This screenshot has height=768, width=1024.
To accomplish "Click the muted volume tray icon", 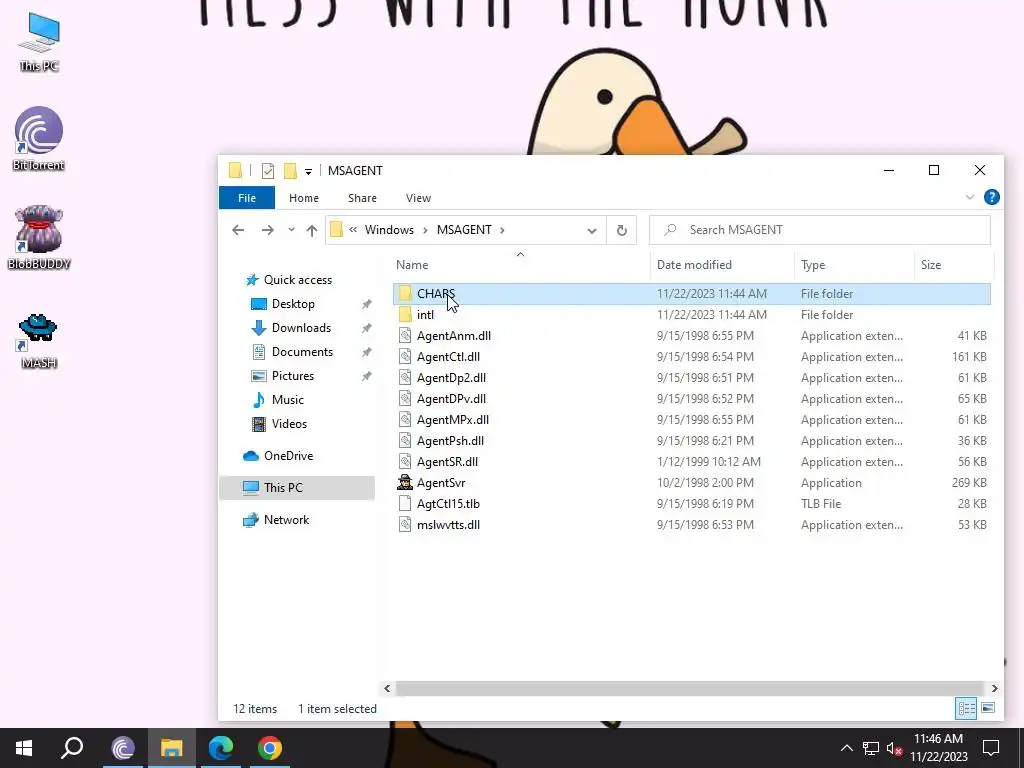I will coord(894,748).
